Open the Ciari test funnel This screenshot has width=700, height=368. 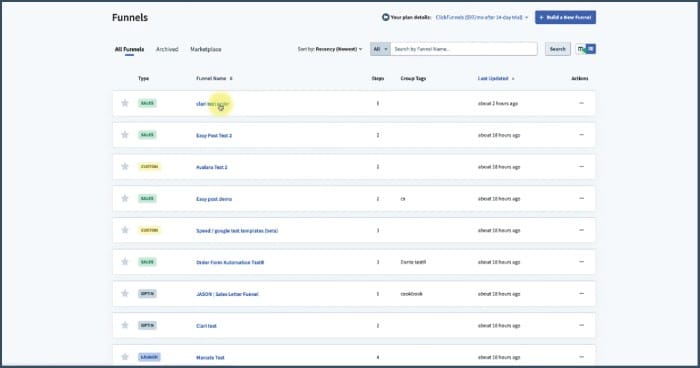pos(206,326)
